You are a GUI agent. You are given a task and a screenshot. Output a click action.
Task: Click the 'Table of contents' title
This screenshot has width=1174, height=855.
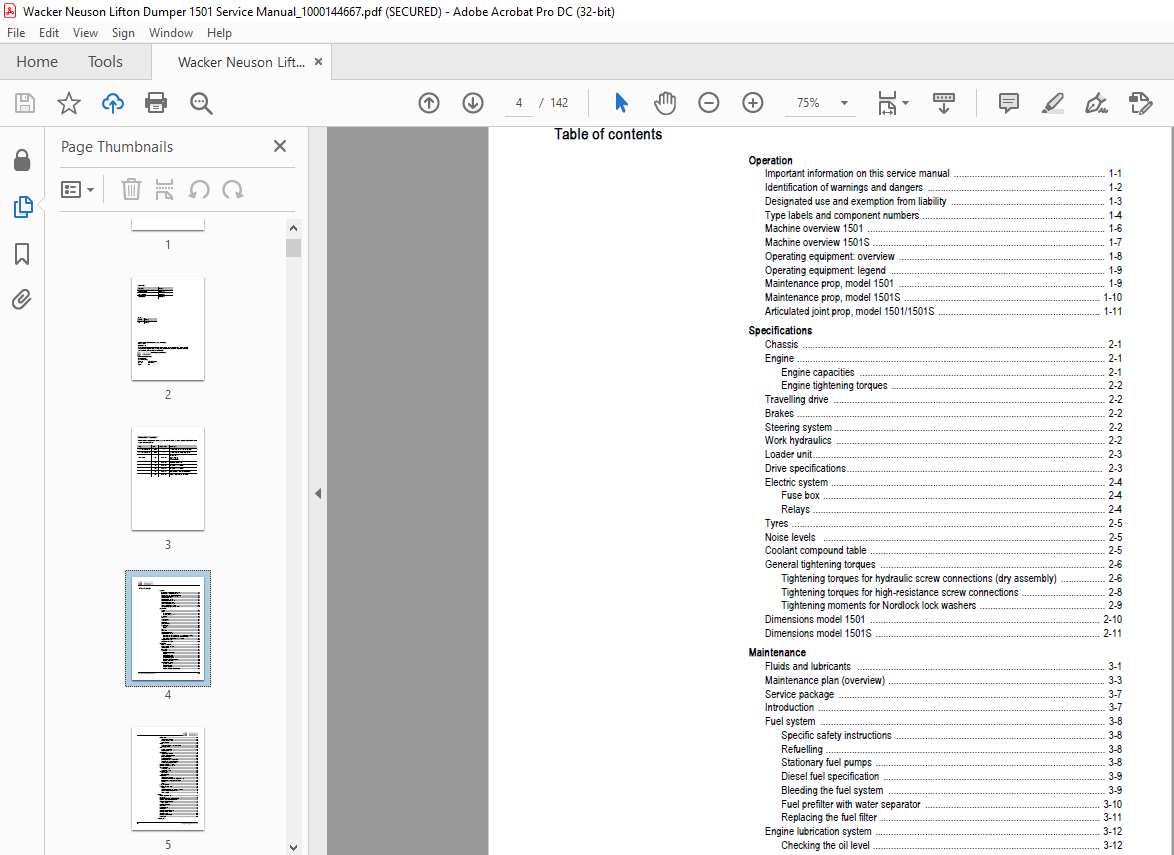point(608,135)
